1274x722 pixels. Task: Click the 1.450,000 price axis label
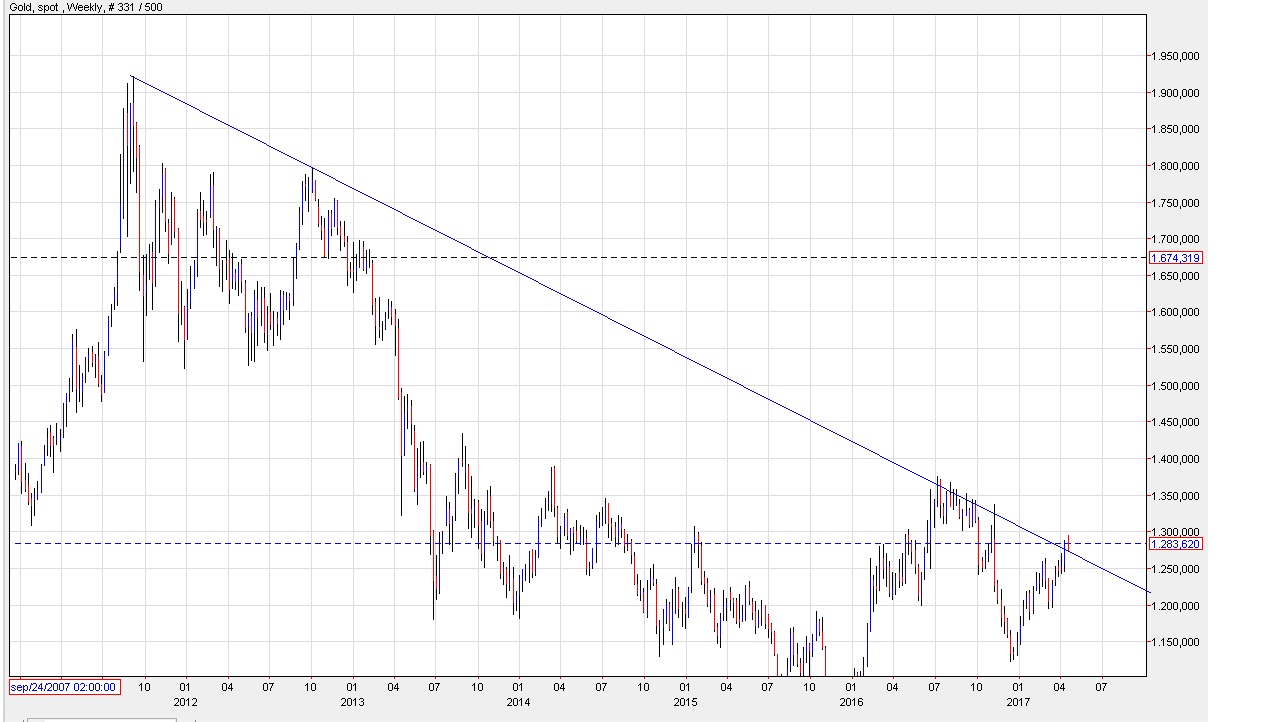point(1176,422)
